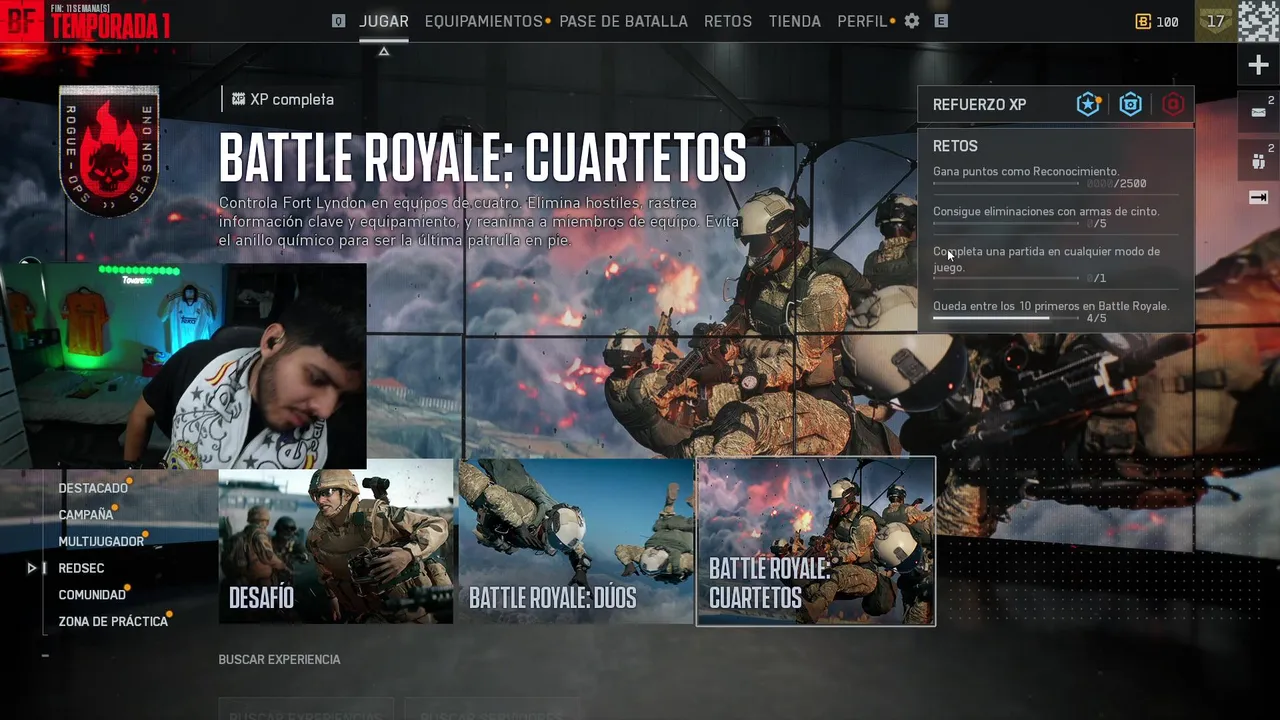Choose the BATTLE ROYALE: DÚOS tile
The width and height of the screenshot is (1280, 720).
click(576, 541)
